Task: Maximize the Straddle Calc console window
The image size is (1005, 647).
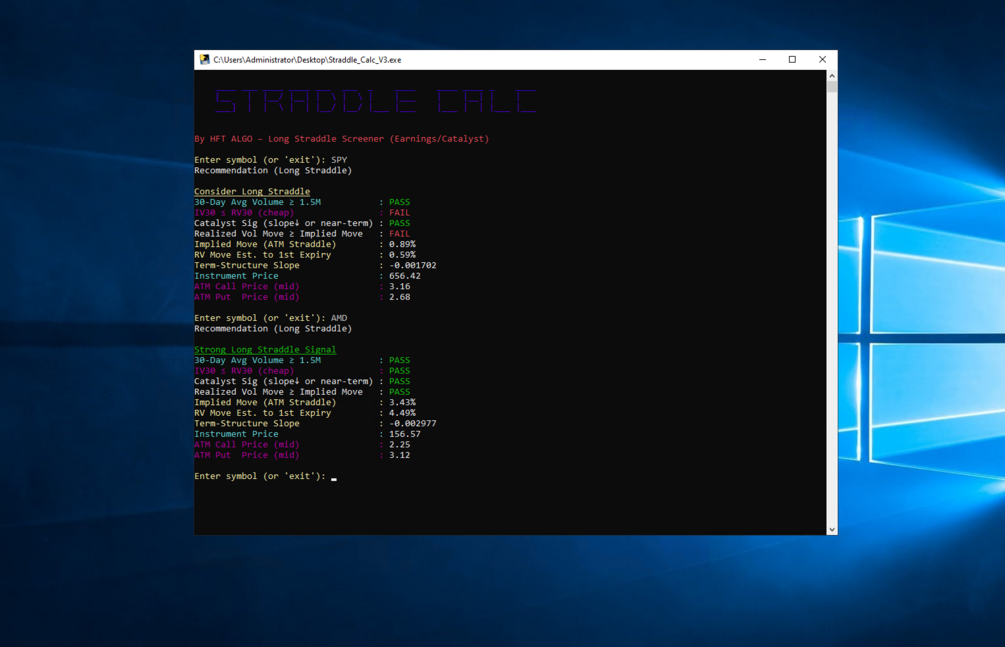Action: (792, 60)
